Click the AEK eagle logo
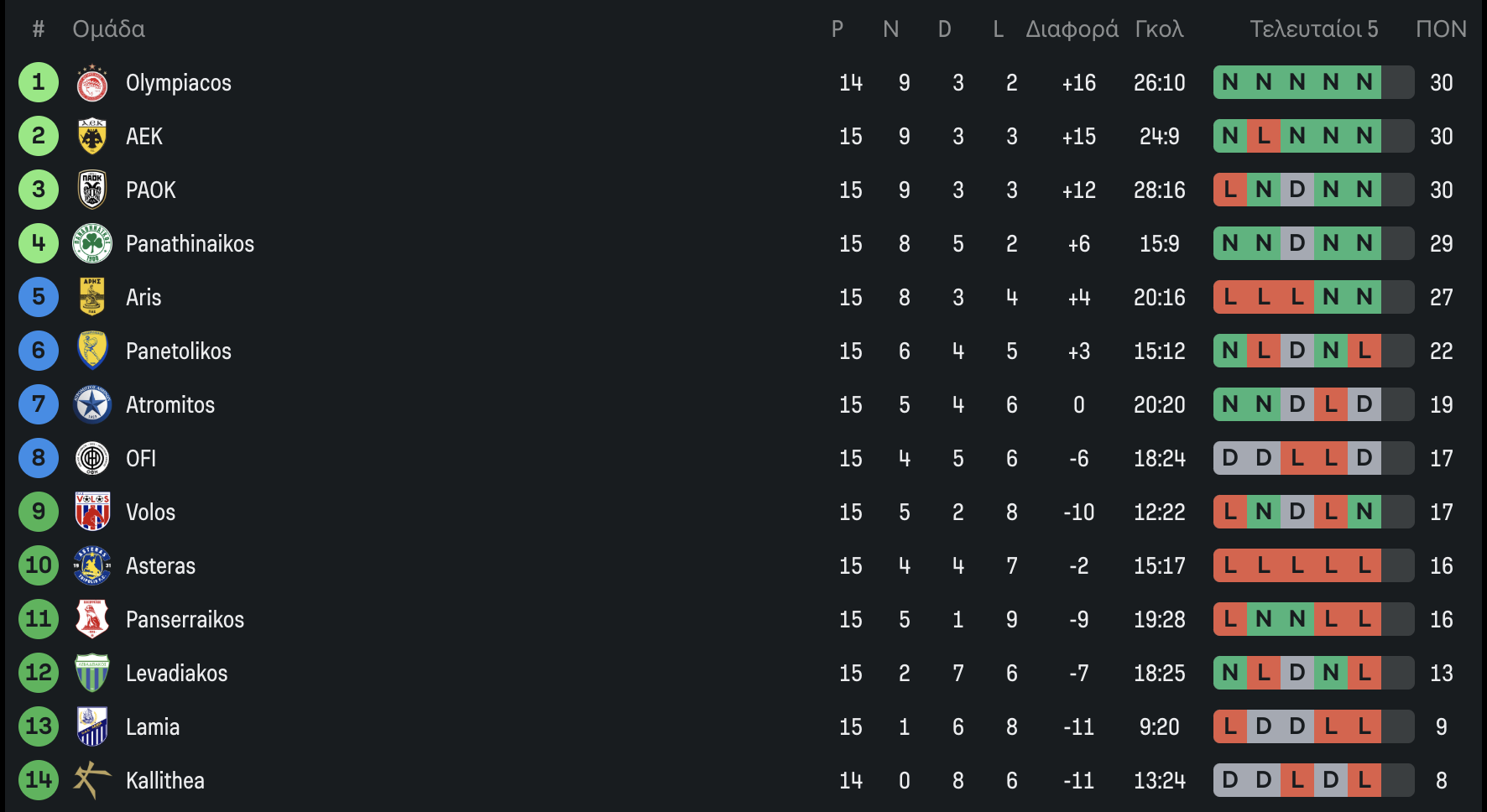This screenshot has width=1487, height=812. point(92,137)
